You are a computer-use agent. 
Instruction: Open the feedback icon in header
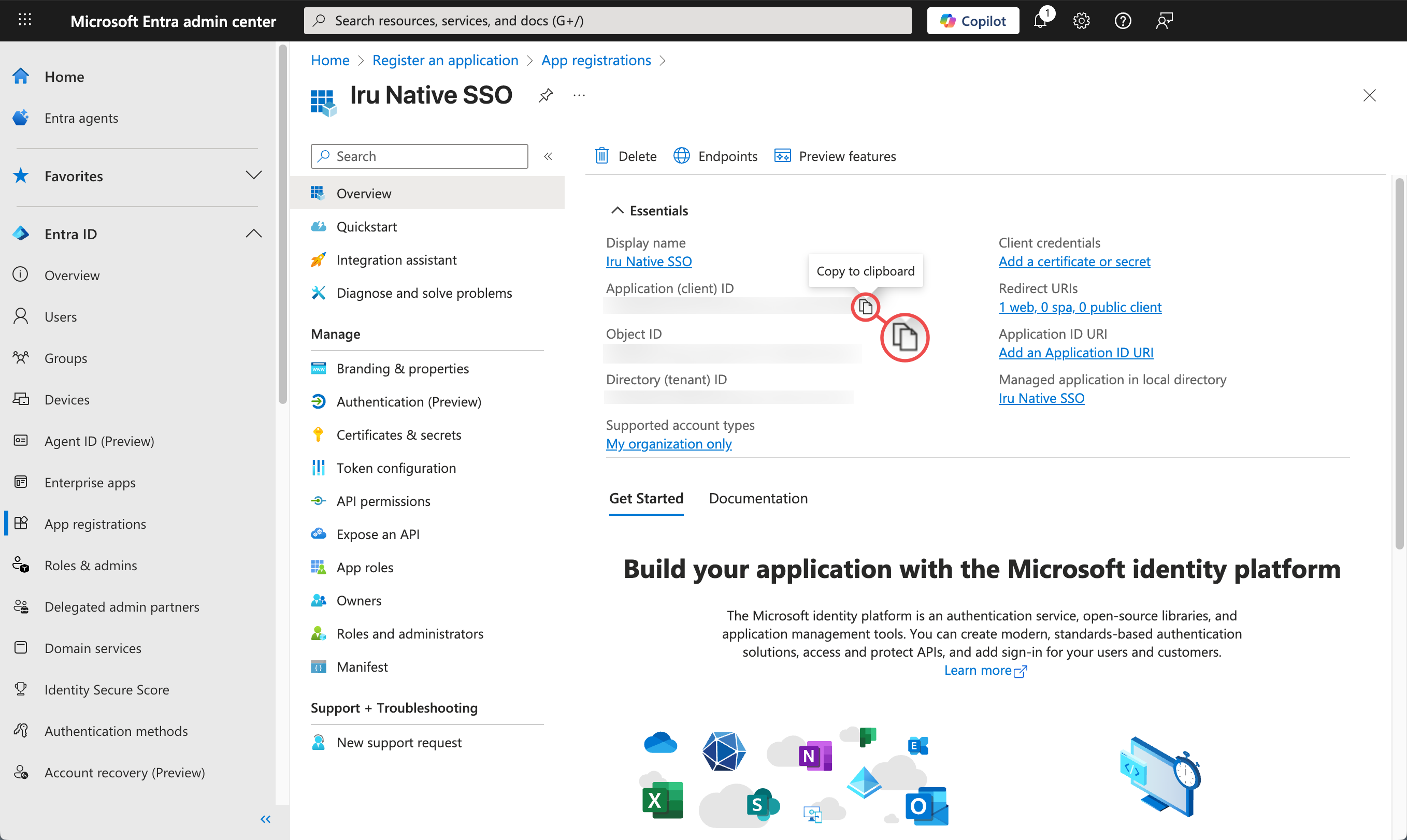click(x=1164, y=21)
